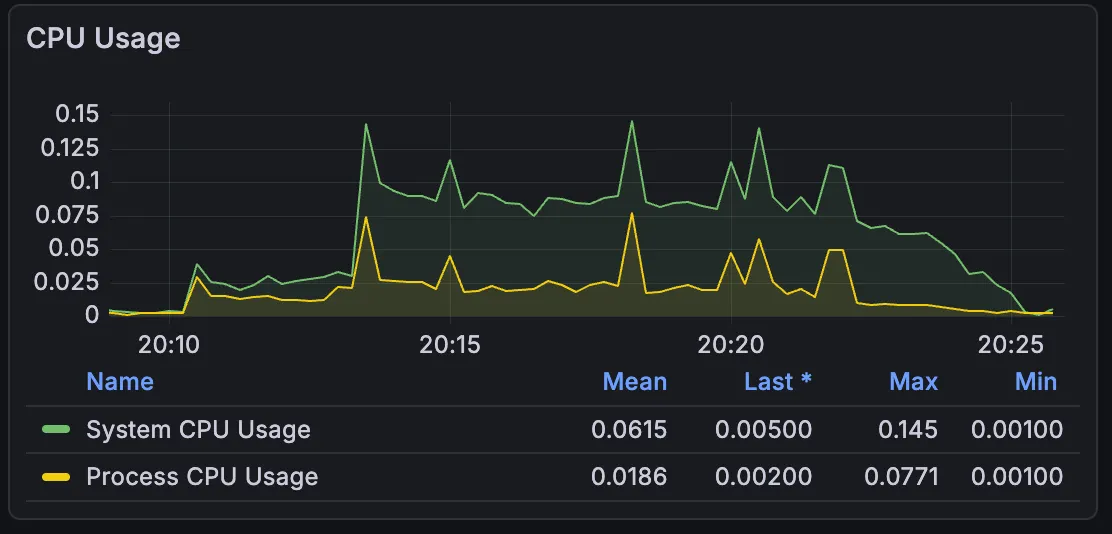Click the 20:15 time axis label
Image resolution: width=1112 pixels, height=534 pixels.
pyautogui.click(x=450, y=345)
